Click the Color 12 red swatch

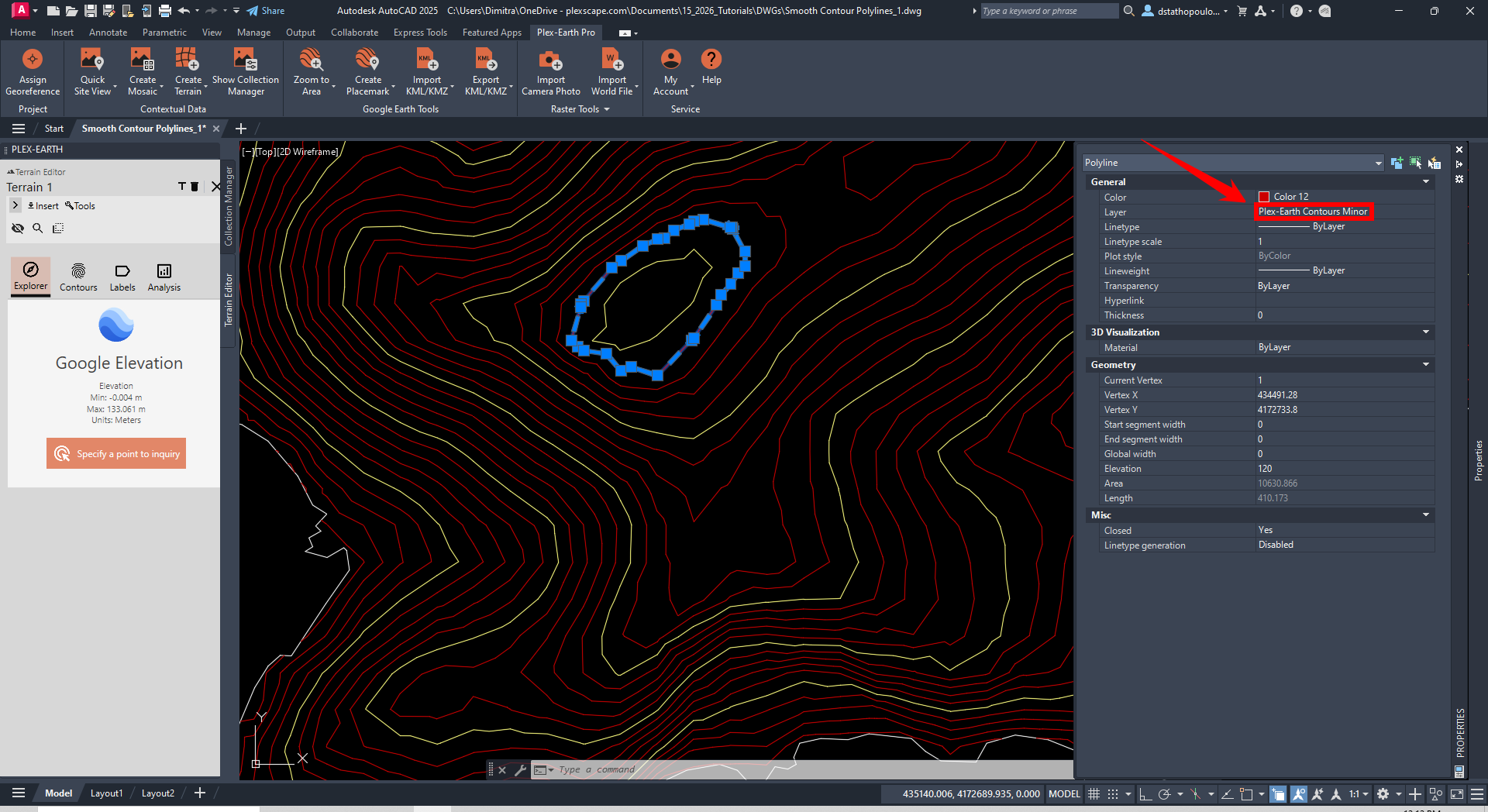1264,197
